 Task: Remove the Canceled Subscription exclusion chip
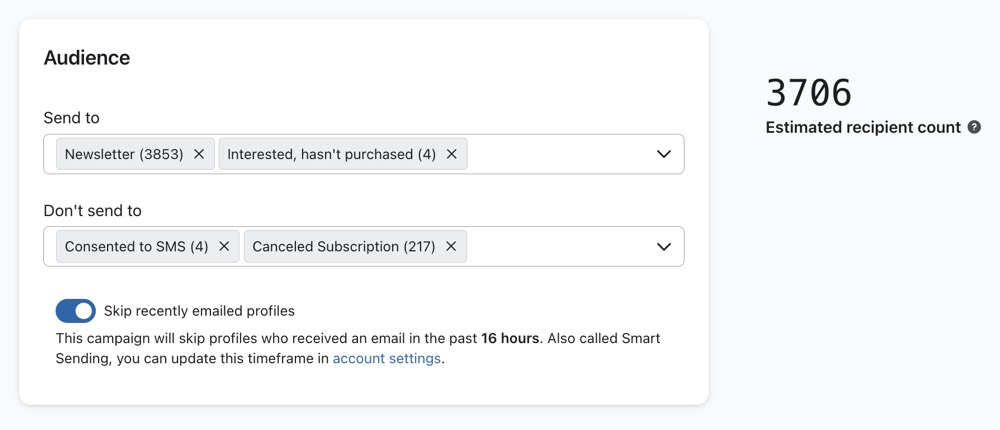pos(451,246)
